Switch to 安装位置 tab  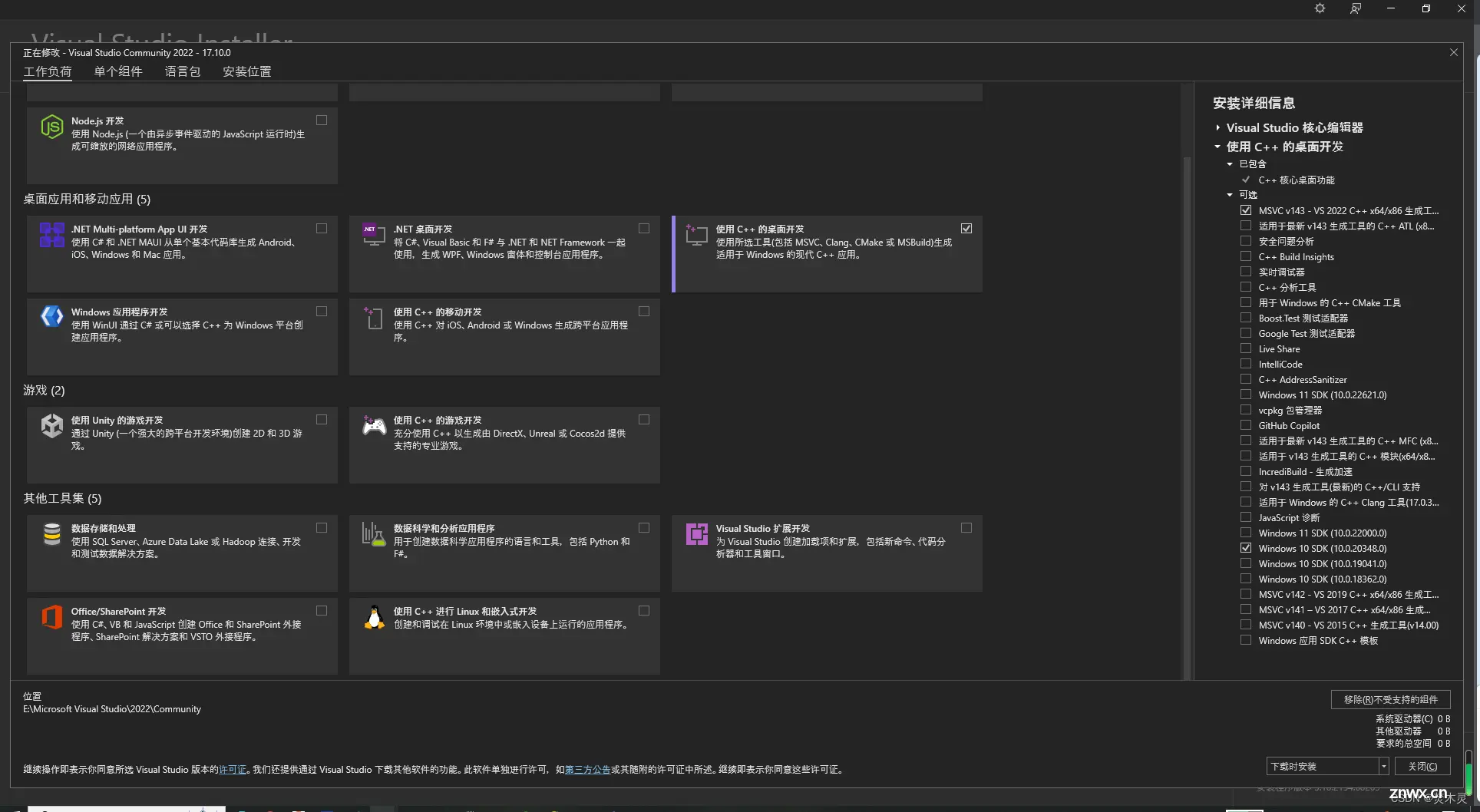pyautogui.click(x=247, y=71)
